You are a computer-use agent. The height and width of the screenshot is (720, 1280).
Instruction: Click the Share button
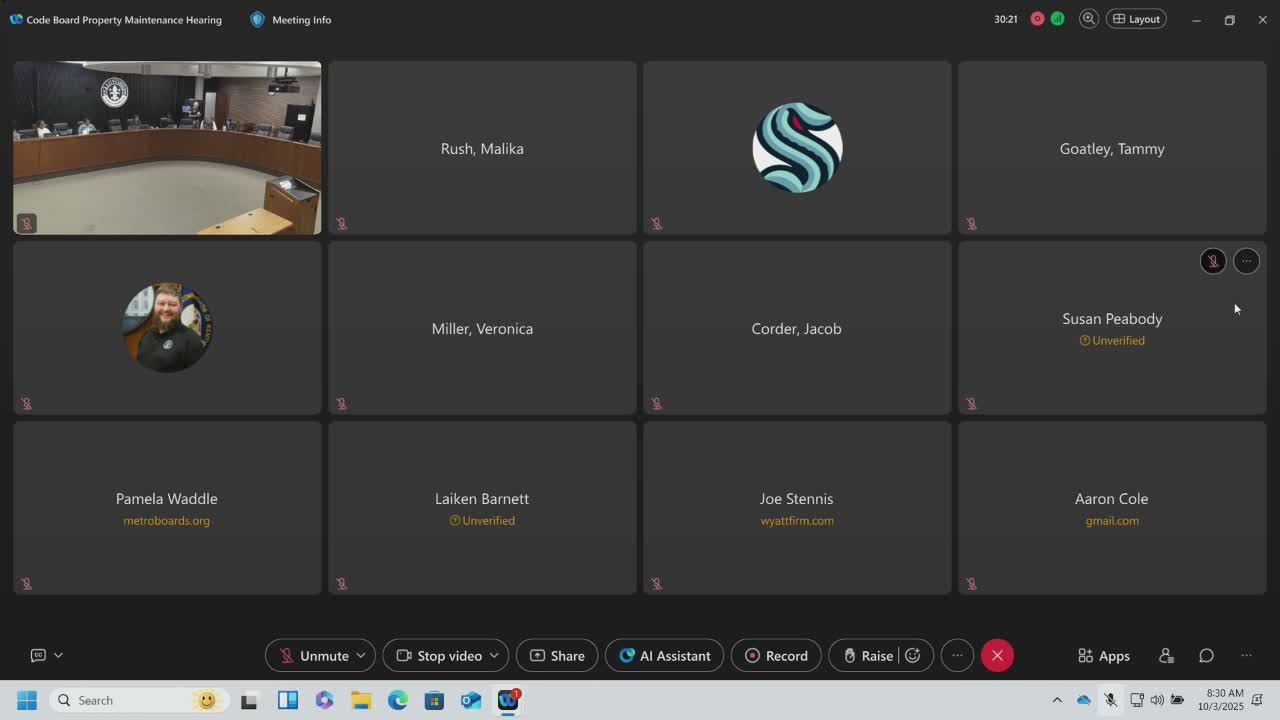pos(557,656)
